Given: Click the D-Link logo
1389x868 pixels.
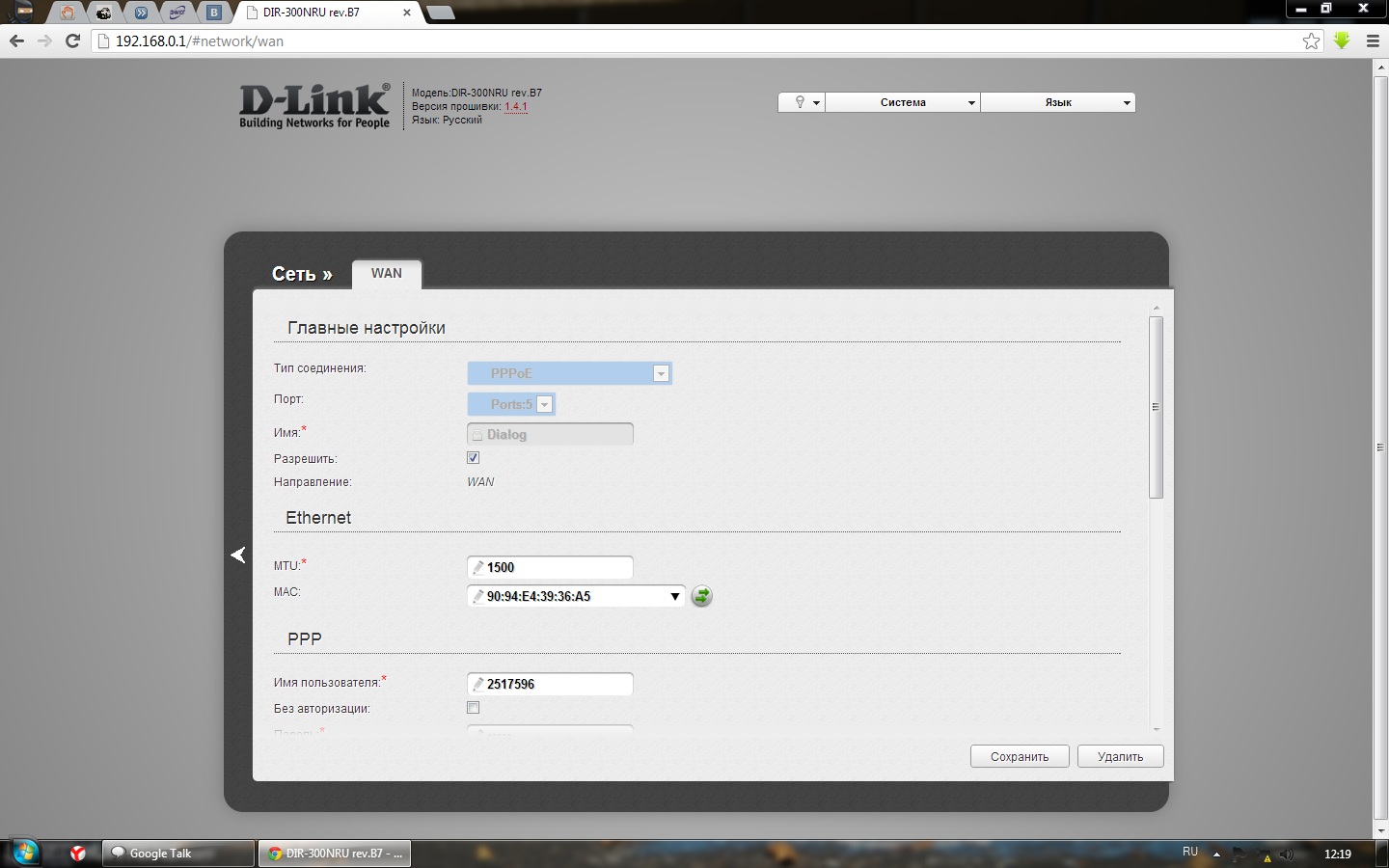Looking at the screenshot, I should [314, 105].
